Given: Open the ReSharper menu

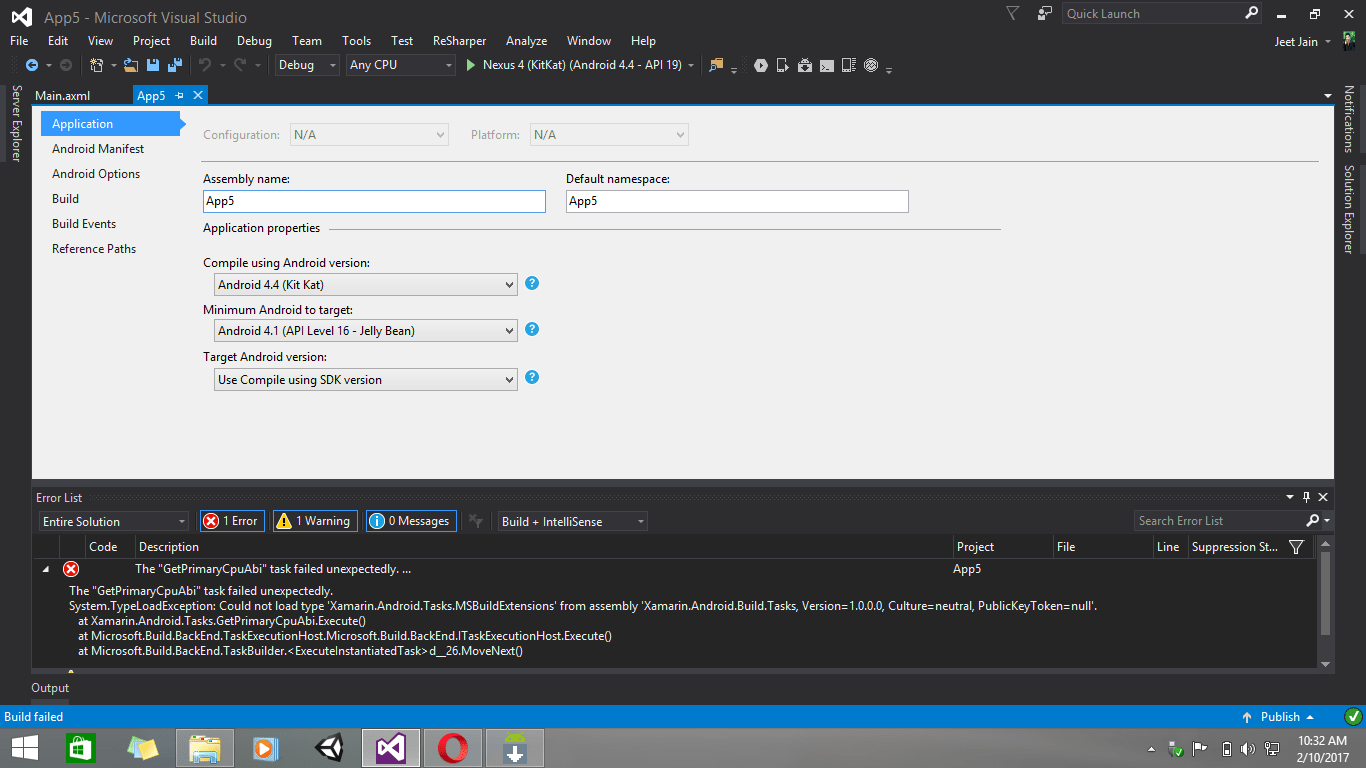Looking at the screenshot, I should pos(459,41).
